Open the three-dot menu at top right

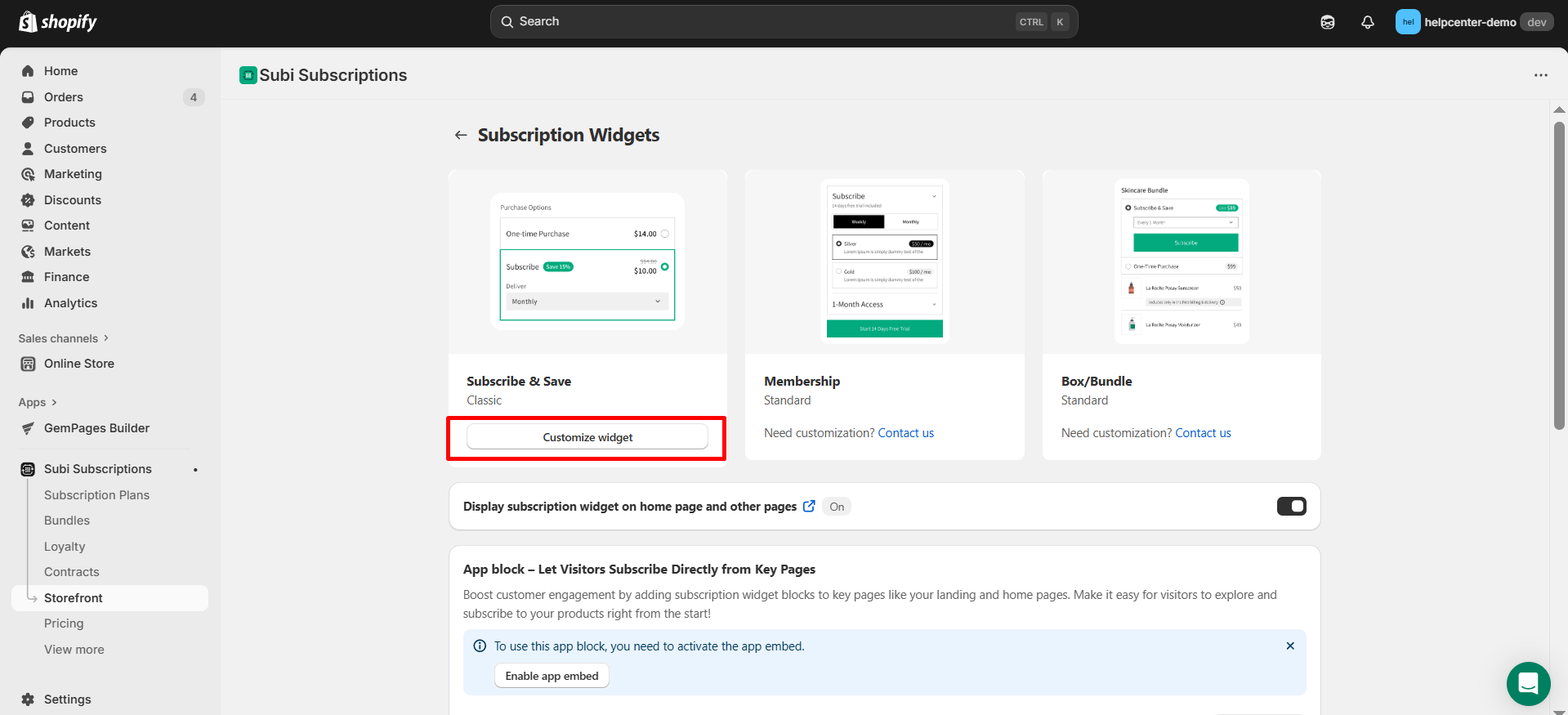point(1540,75)
